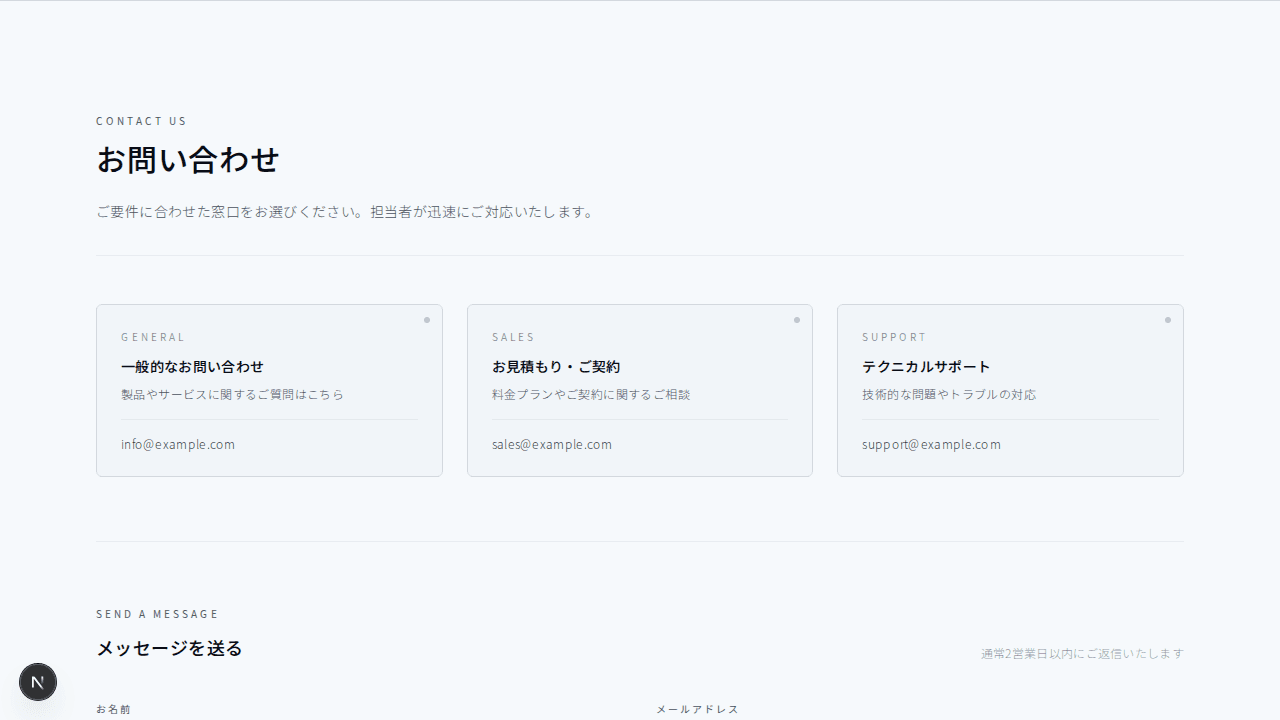1280x720 pixels.
Task: Click the メールアドレス field label
Action: (697, 709)
